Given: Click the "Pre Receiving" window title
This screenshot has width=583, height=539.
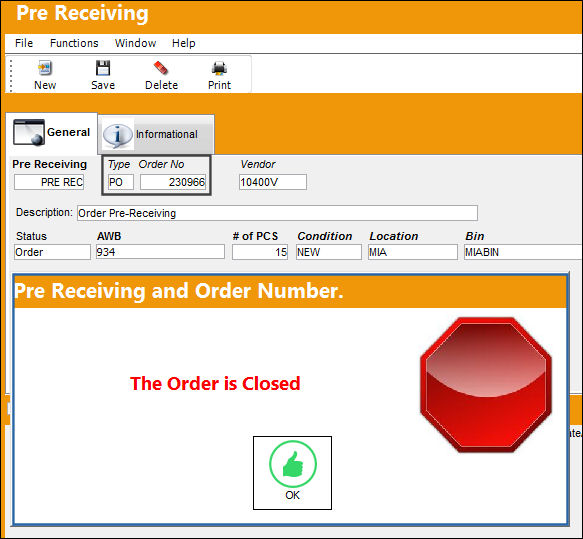Looking at the screenshot, I should click(82, 13).
